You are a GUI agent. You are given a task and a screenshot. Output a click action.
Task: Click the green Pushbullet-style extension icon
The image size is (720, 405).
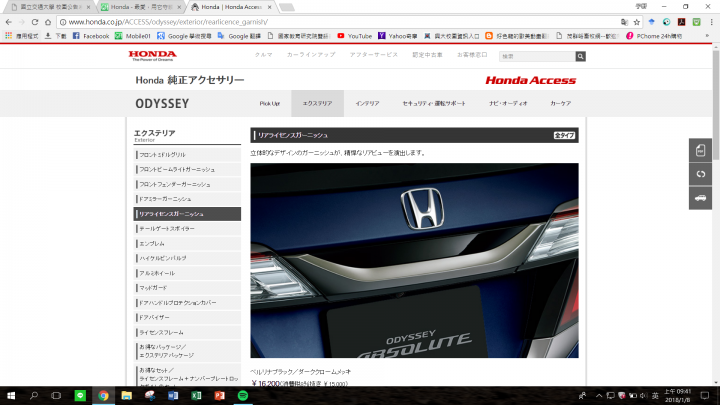[x=697, y=22]
